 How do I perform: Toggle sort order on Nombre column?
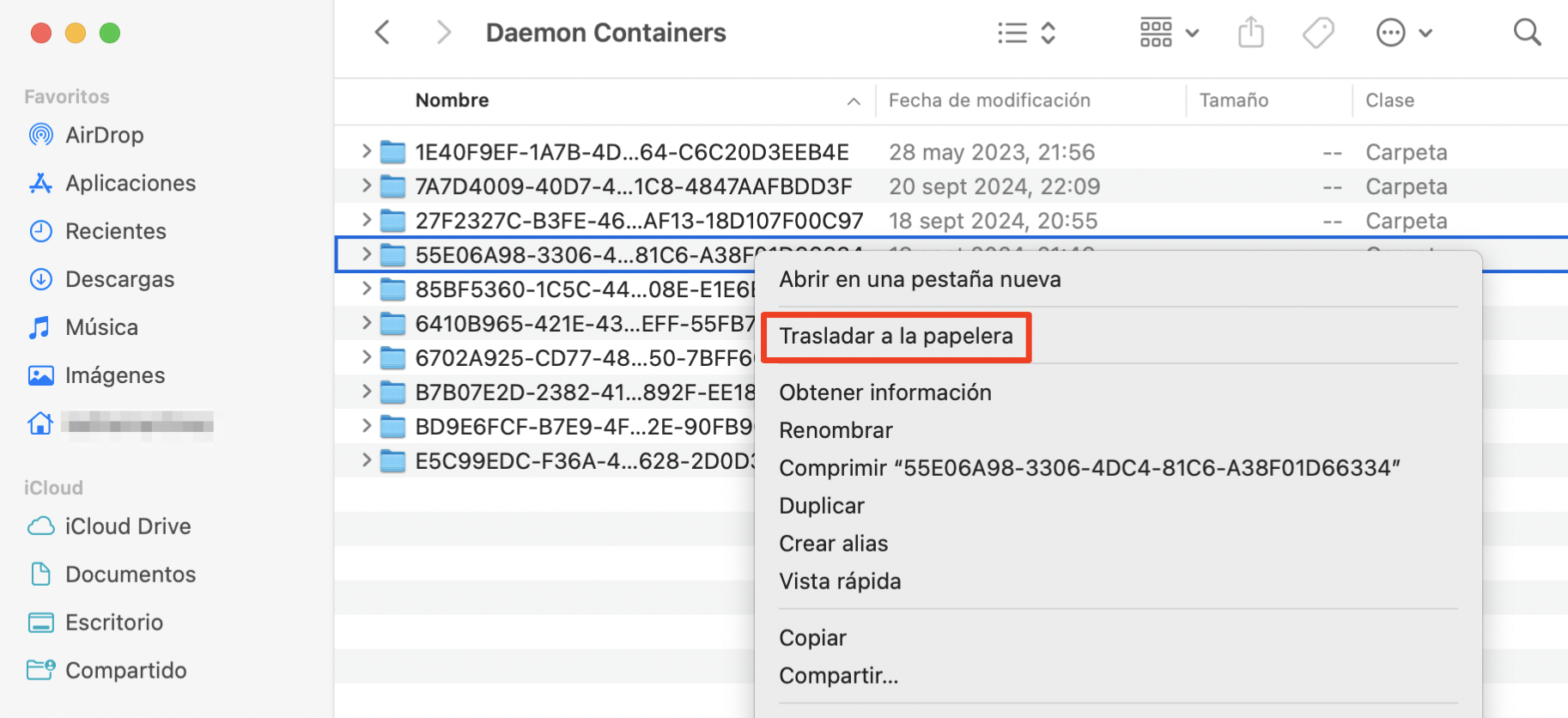point(852,100)
